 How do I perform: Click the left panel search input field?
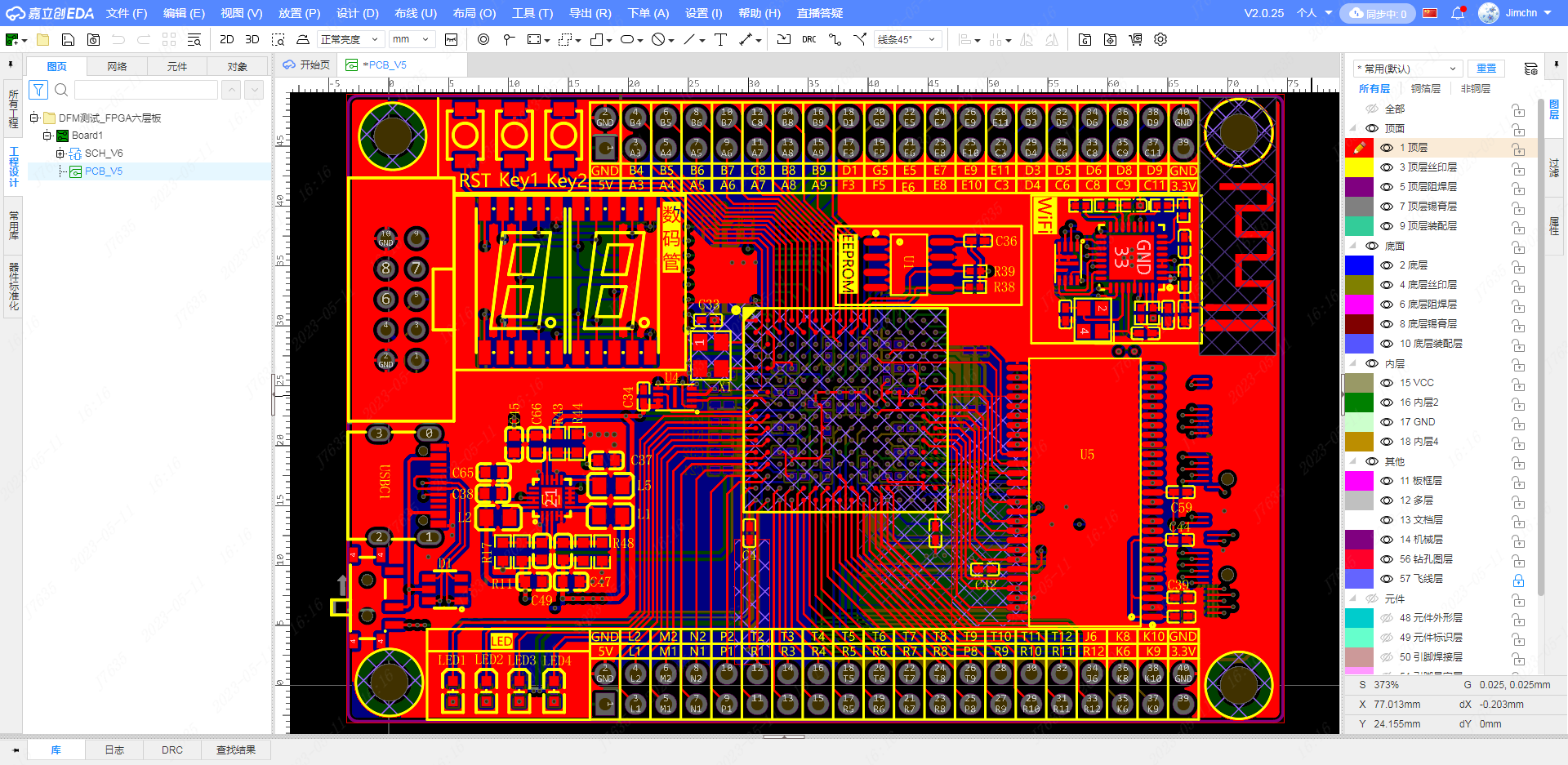click(x=146, y=90)
